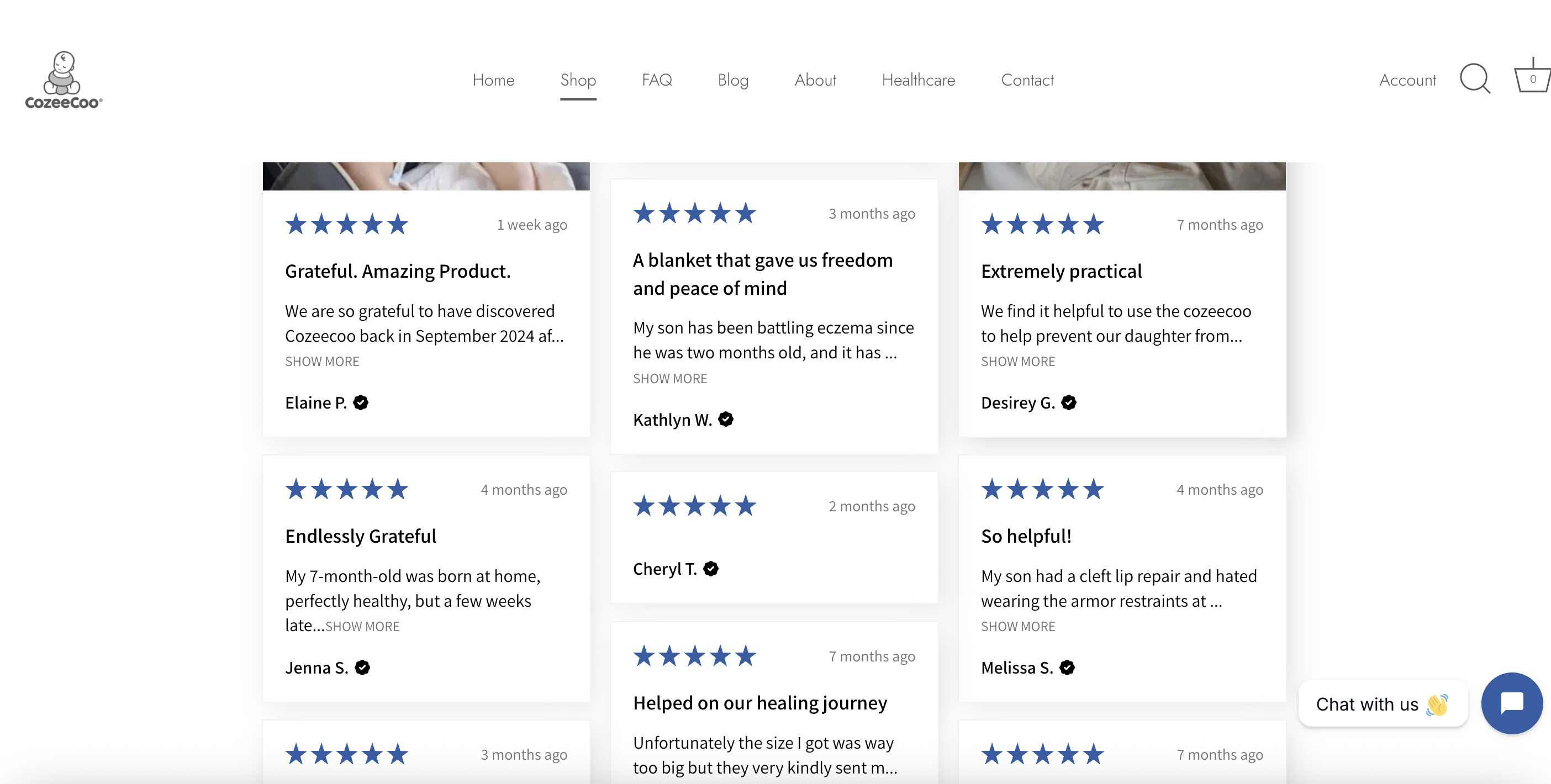The height and width of the screenshot is (784, 1551).
Task: Click verified badge beside Desirey G.
Action: (1069, 402)
